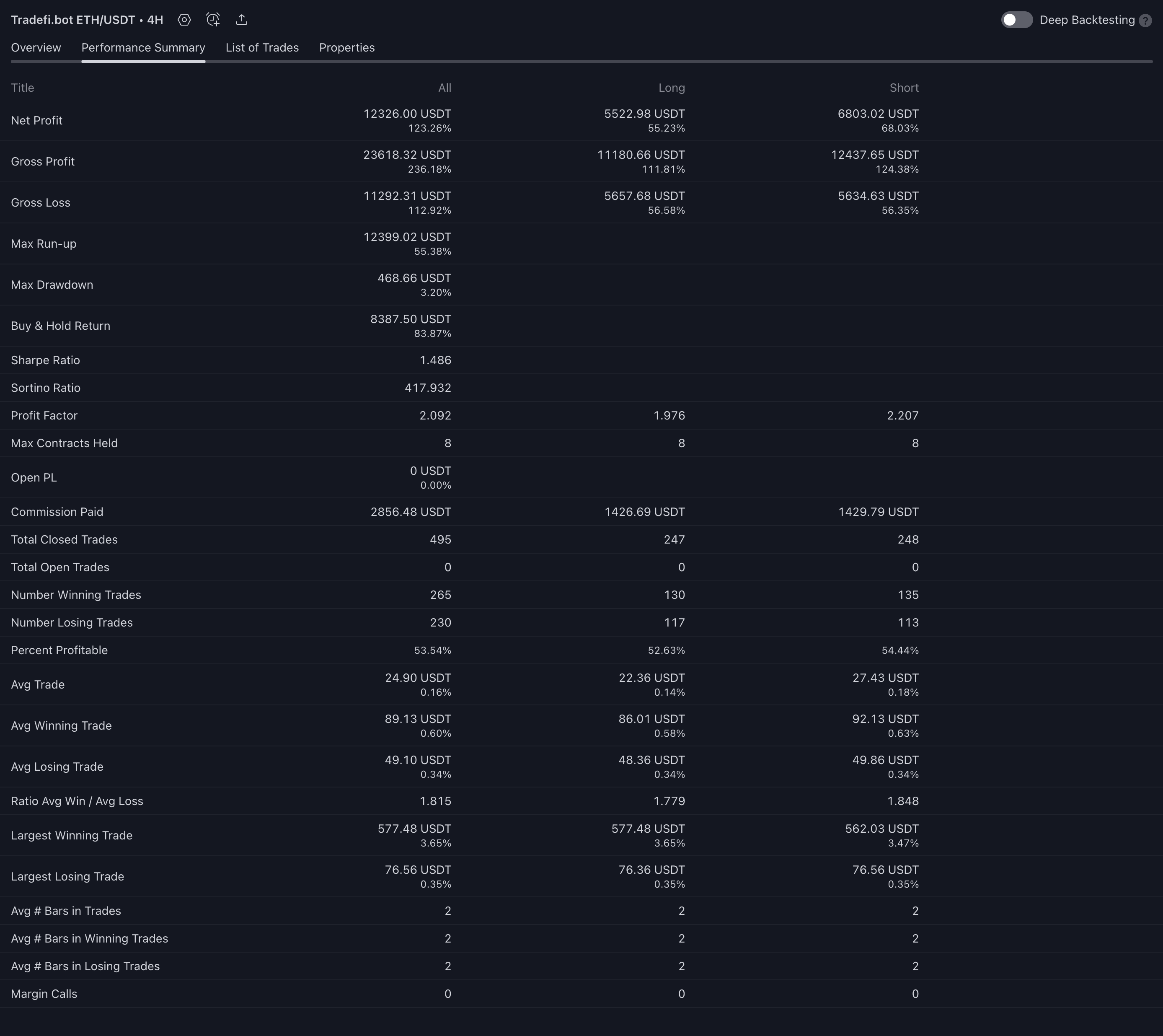
Task: Click the Tradefi.bot ETH/USDT strategy title
Action: (x=86, y=20)
